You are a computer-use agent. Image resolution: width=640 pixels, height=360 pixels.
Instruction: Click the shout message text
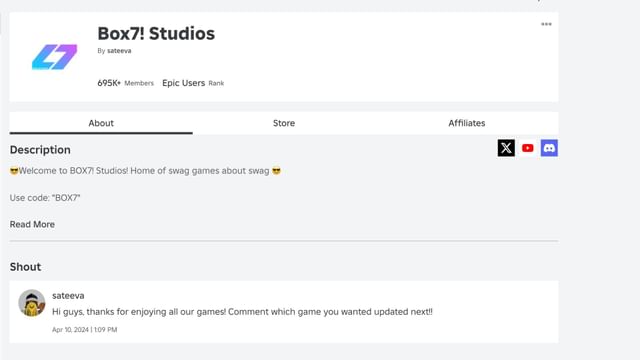point(242,312)
